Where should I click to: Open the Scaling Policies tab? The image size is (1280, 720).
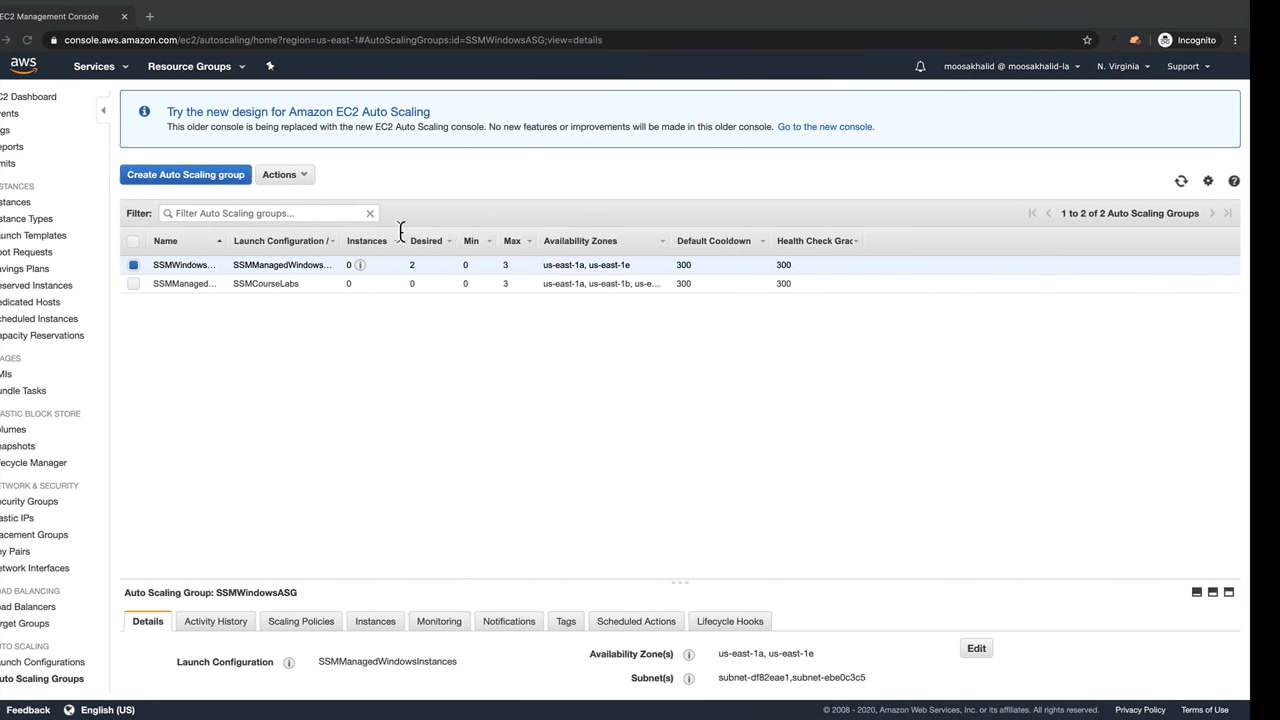pos(301,621)
